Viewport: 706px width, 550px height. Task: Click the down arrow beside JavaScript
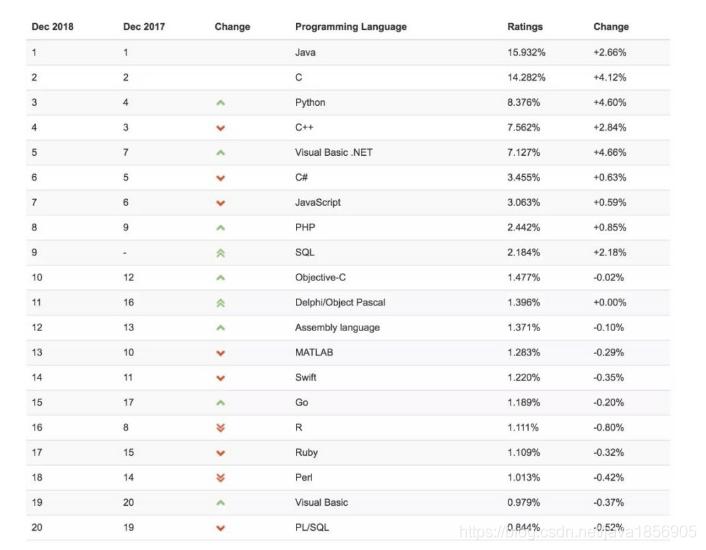coord(220,203)
